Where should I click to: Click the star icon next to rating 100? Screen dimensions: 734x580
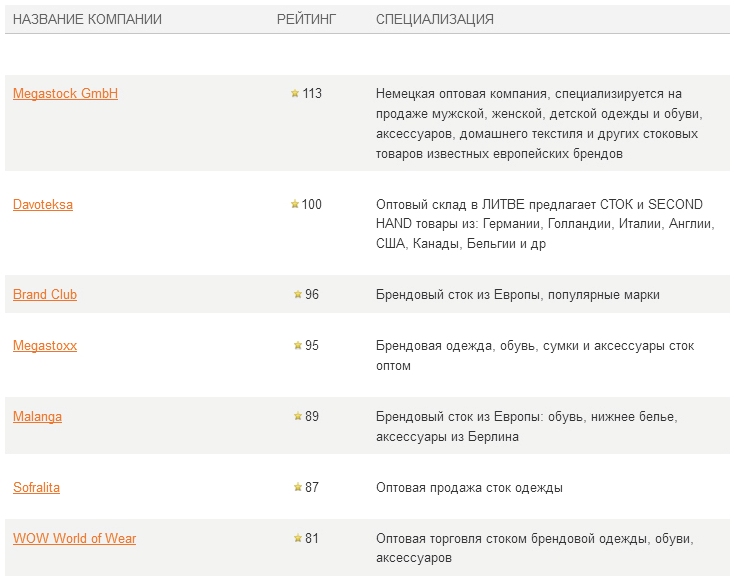295,204
